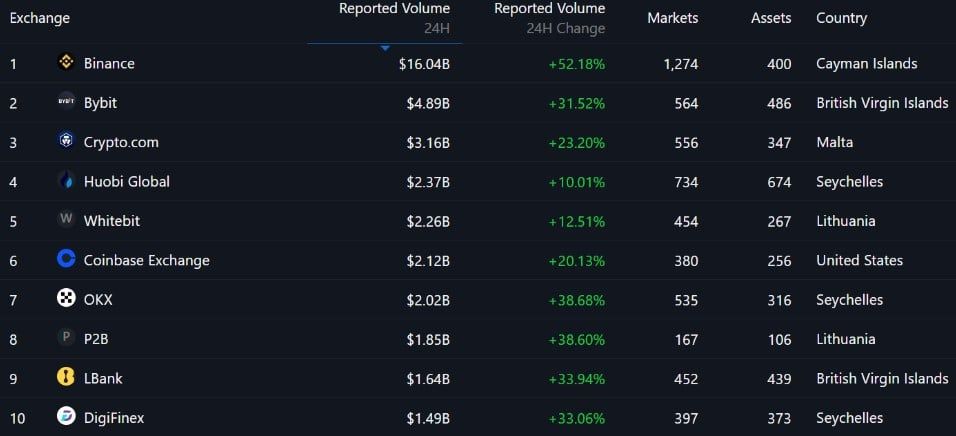This screenshot has width=956, height=436.
Task: Click Huobi Global's 674 assets count
Action: click(780, 182)
